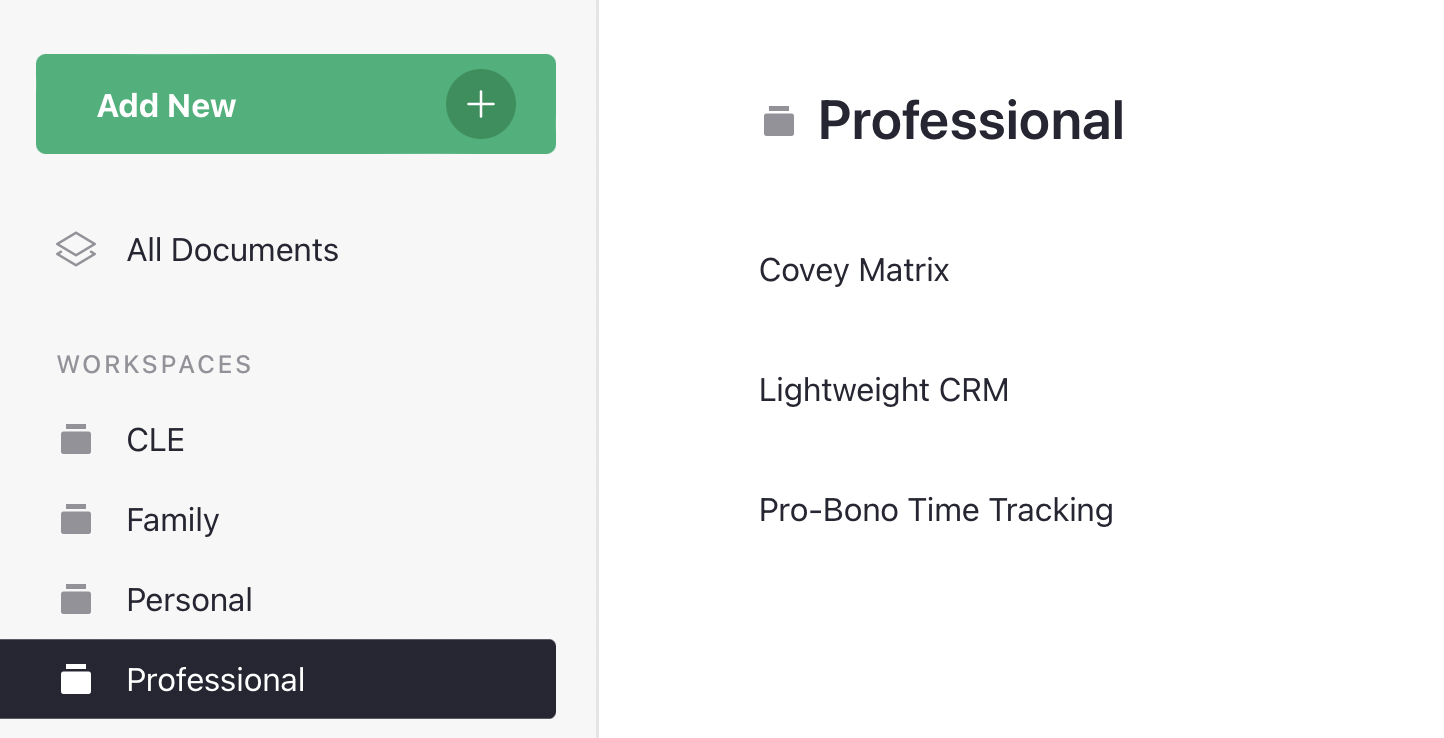
Task: Open the Lightweight CRM document
Action: (x=884, y=390)
